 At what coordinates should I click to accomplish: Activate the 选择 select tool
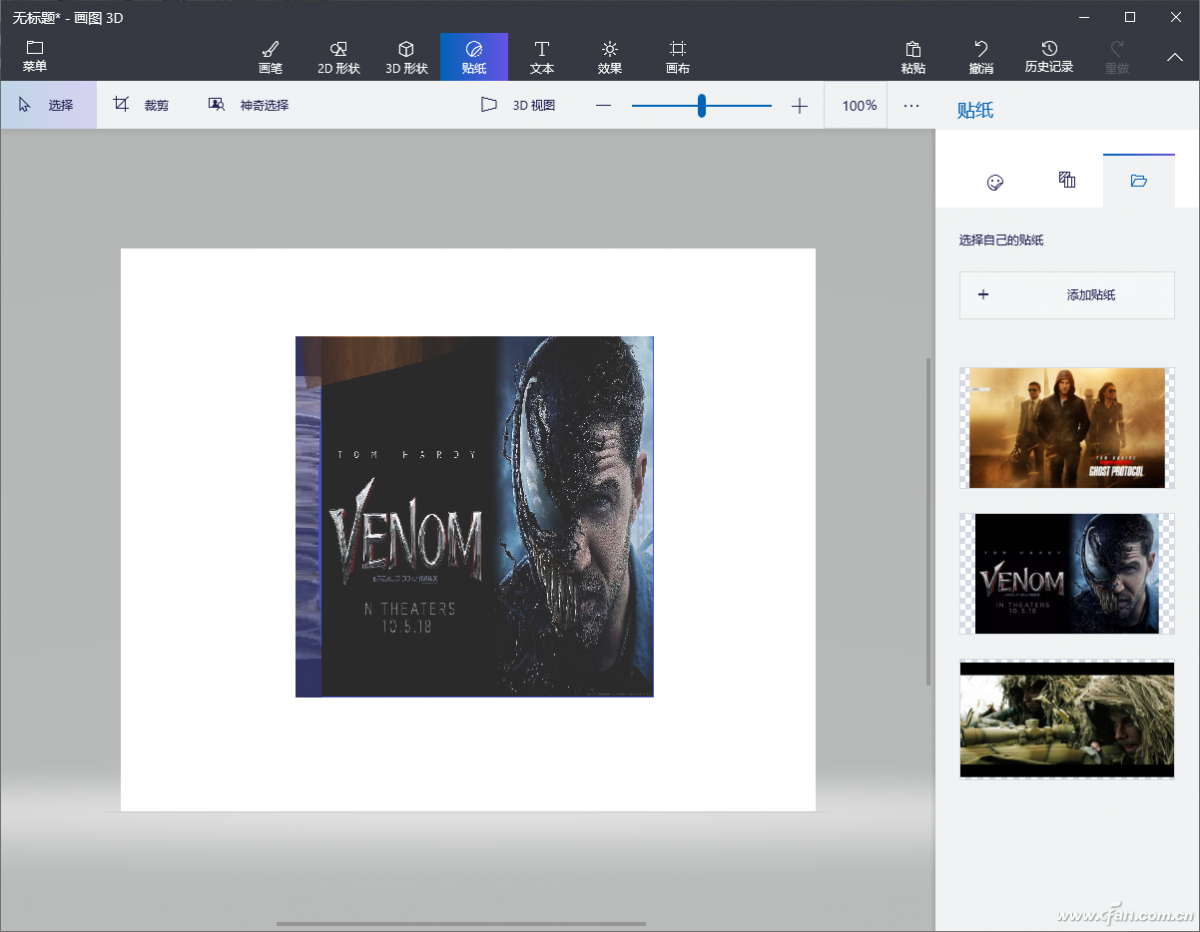pos(48,105)
